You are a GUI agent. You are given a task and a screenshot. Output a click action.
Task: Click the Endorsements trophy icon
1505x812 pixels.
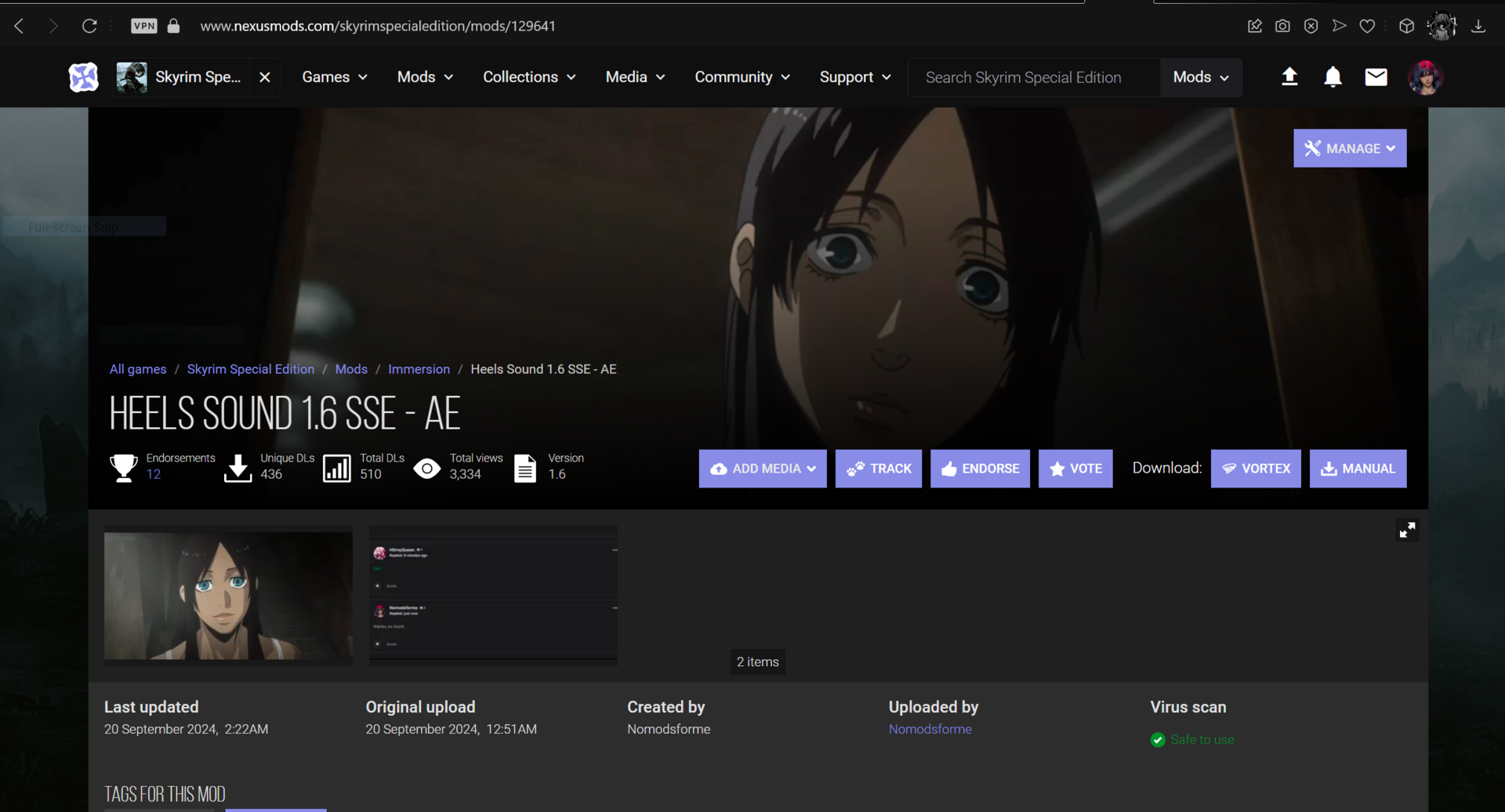(124, 468)
